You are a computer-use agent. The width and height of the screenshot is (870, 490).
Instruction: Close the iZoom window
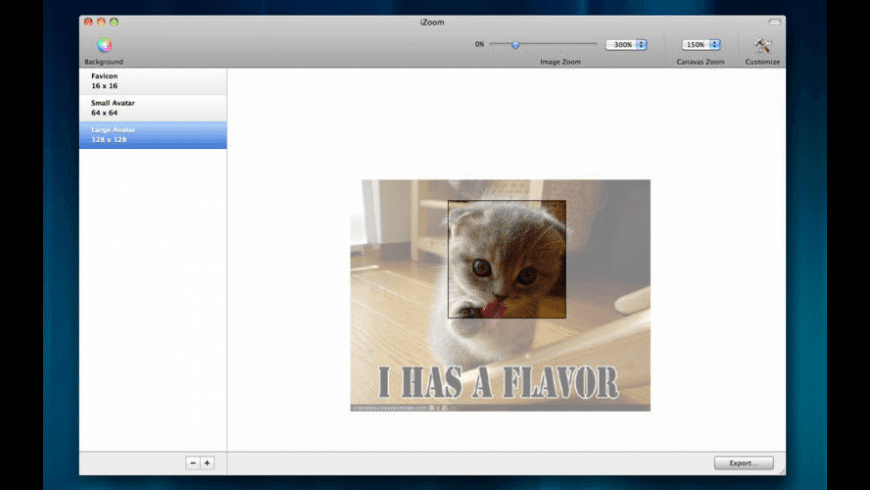(88, 22)
